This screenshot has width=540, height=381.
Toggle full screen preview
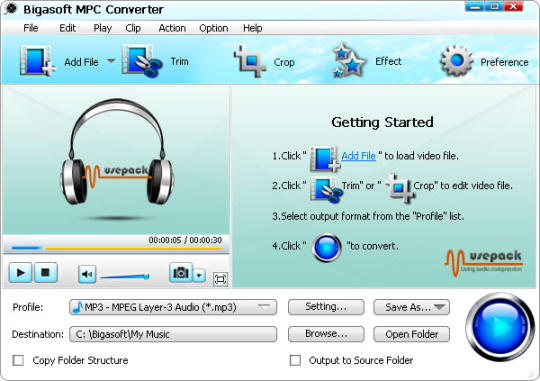[x=220, y=279]
